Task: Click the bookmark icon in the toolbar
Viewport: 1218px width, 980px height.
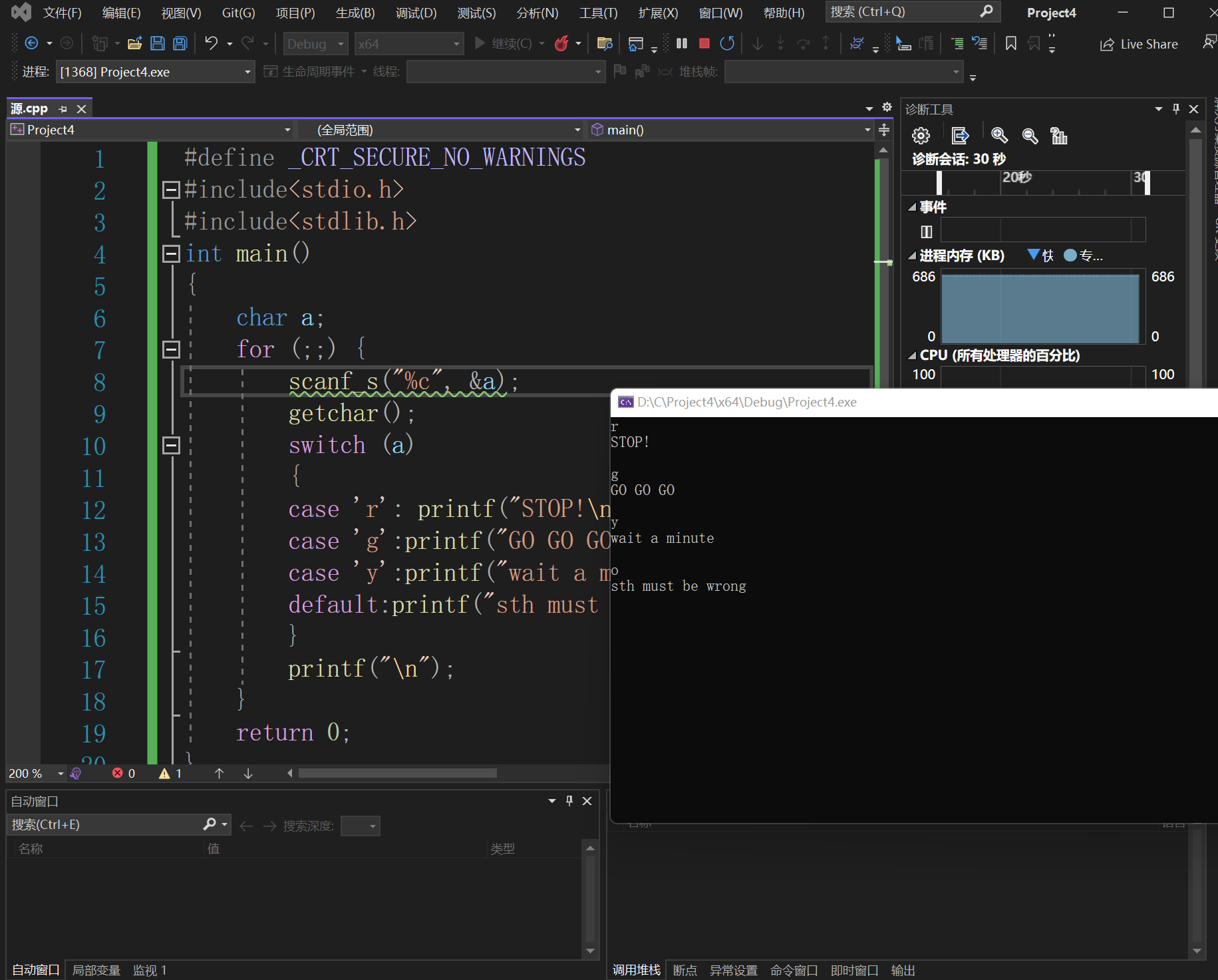Action: (x=1010, y=44)
